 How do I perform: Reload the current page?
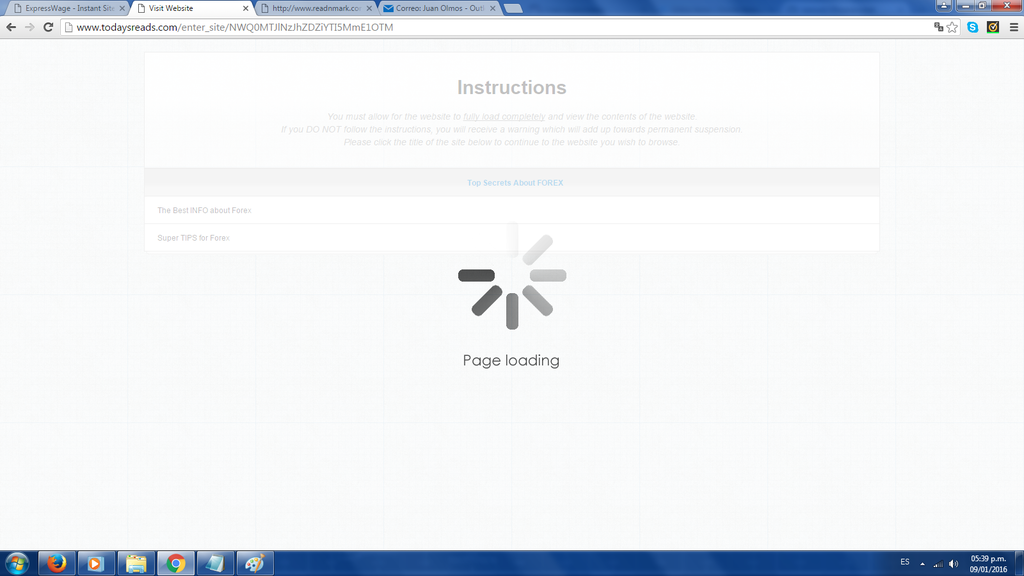47,27
